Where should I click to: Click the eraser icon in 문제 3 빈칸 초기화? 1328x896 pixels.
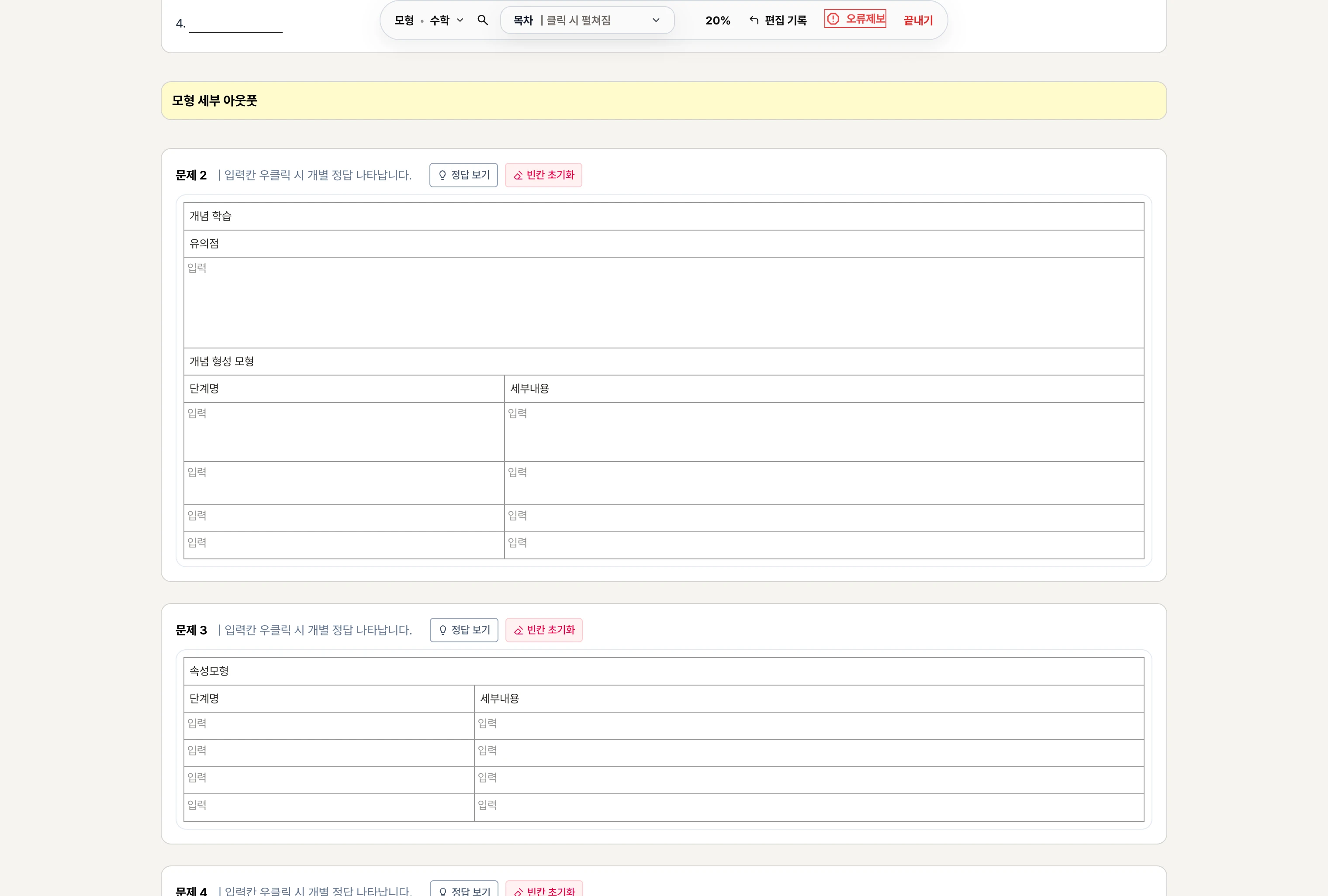click(518, 631)
